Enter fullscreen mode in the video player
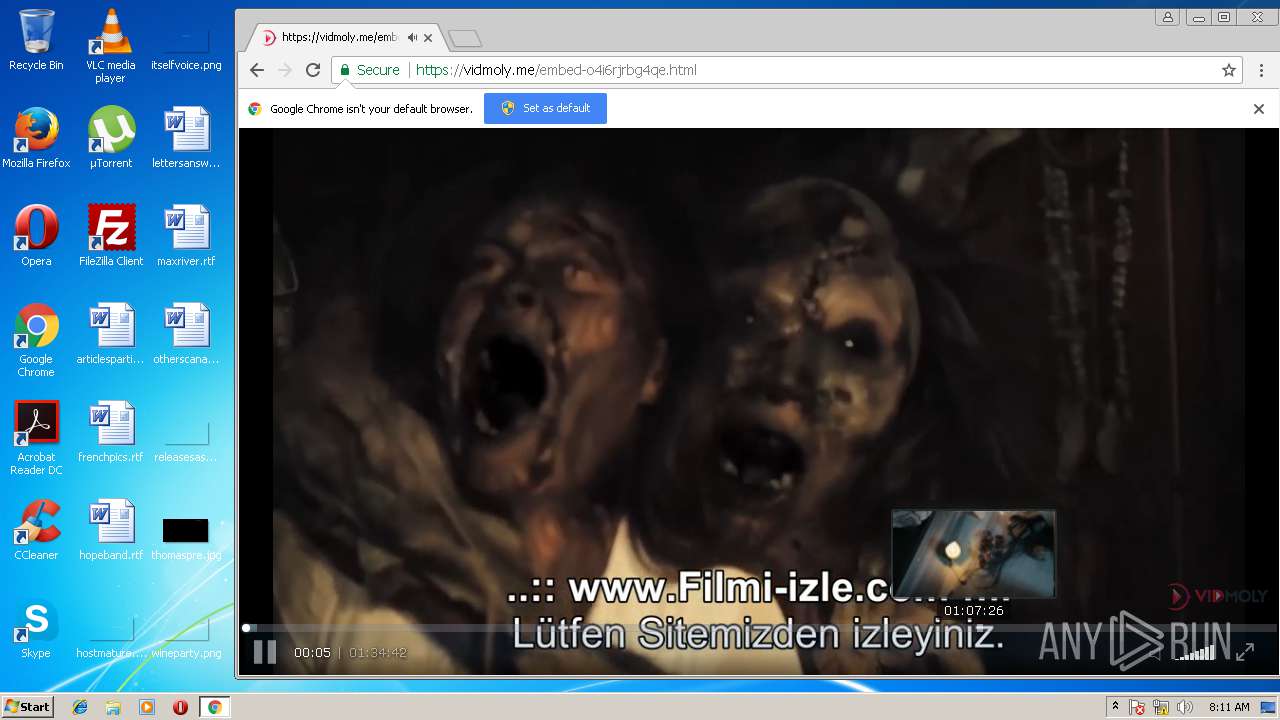Image resolution: width=1280 pixels, height=720 pixels. (1245, 652)
